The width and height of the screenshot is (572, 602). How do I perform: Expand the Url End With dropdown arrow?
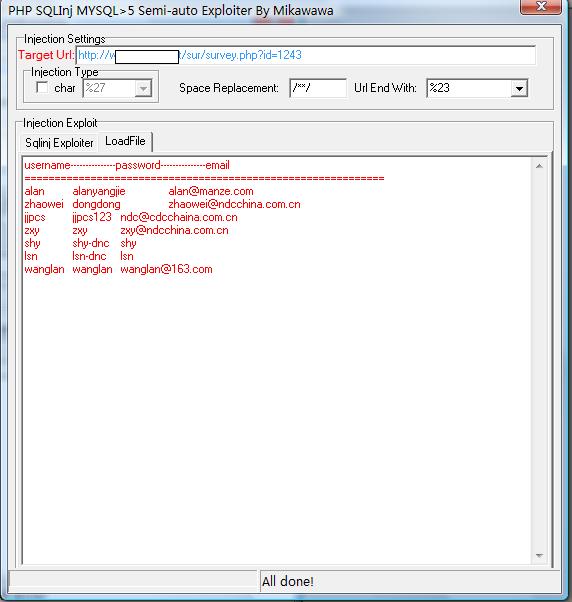pos(519,88)
